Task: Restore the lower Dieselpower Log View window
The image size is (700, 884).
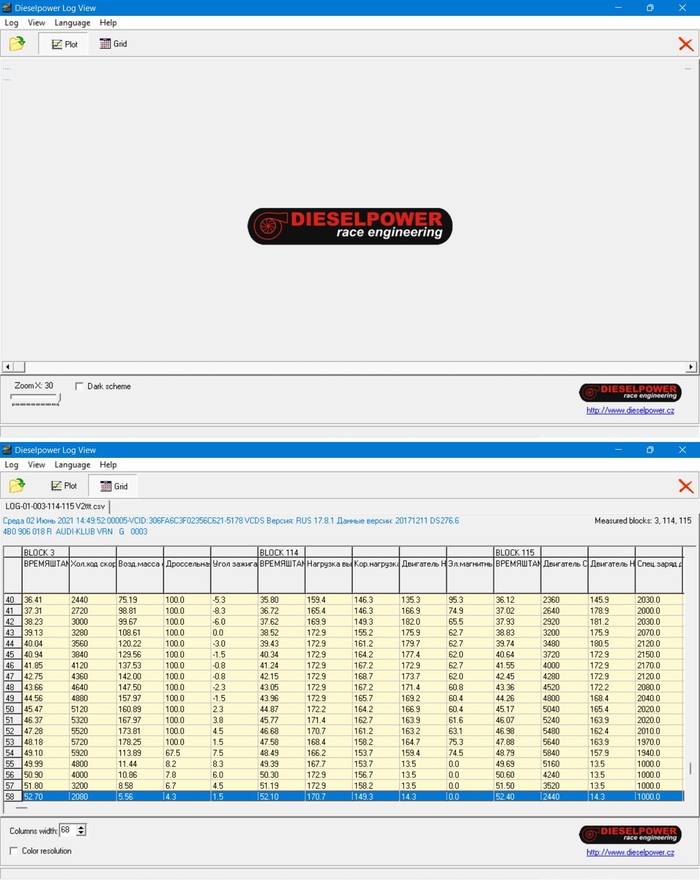Action: (650, 450)
